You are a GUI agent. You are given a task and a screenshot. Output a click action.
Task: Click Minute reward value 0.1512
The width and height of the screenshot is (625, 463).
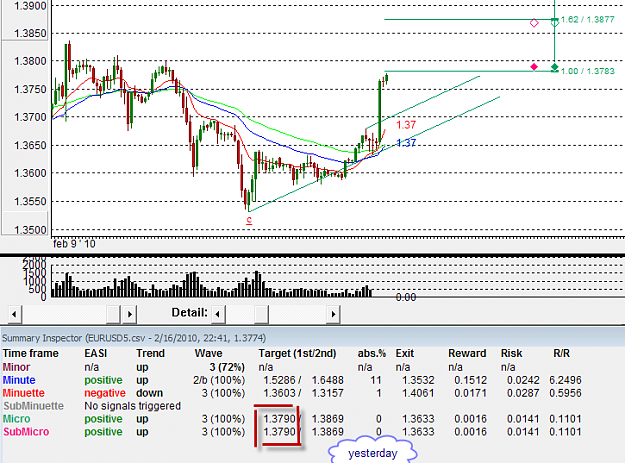pos(470,380)
